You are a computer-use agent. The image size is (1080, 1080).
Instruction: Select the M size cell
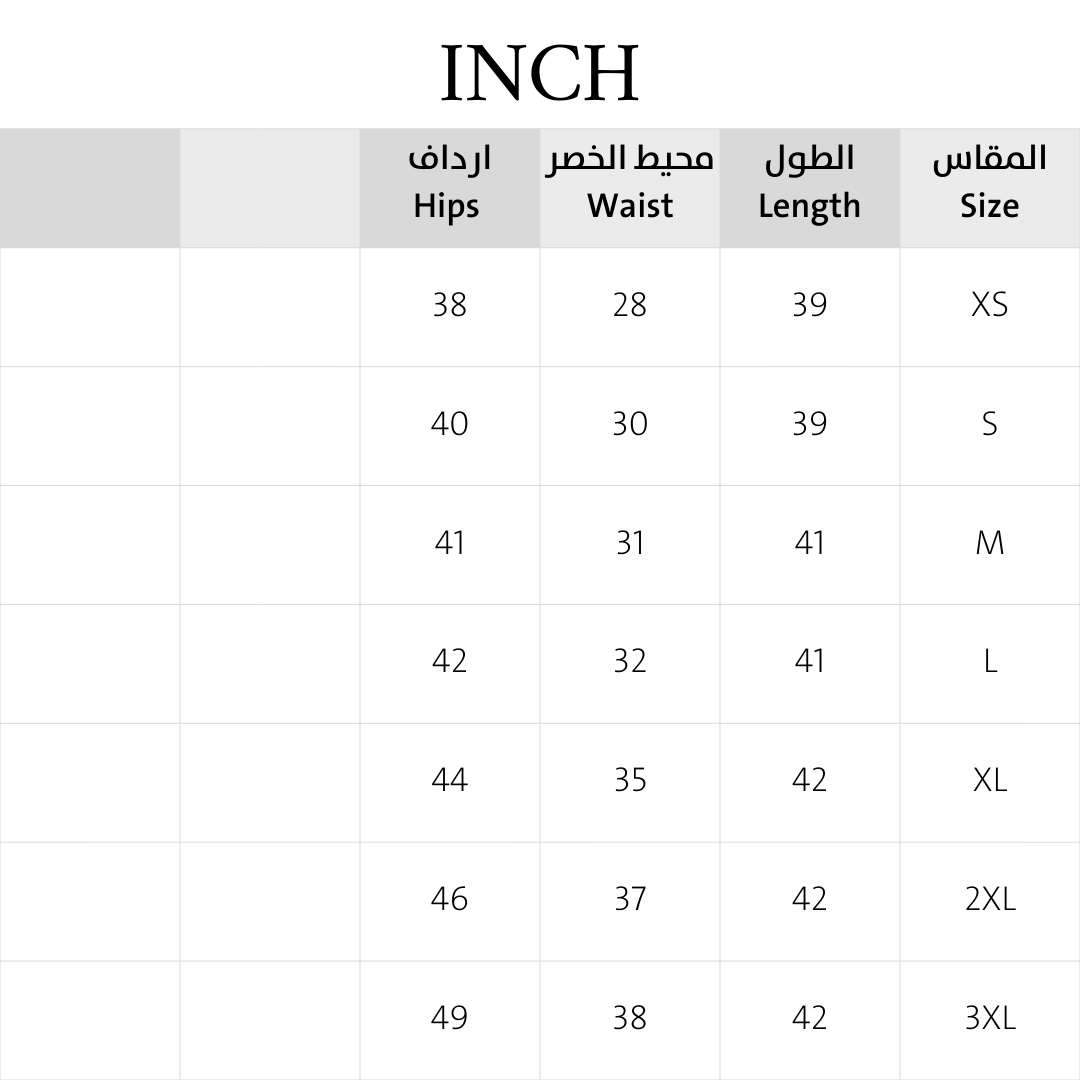click(989, 543)
